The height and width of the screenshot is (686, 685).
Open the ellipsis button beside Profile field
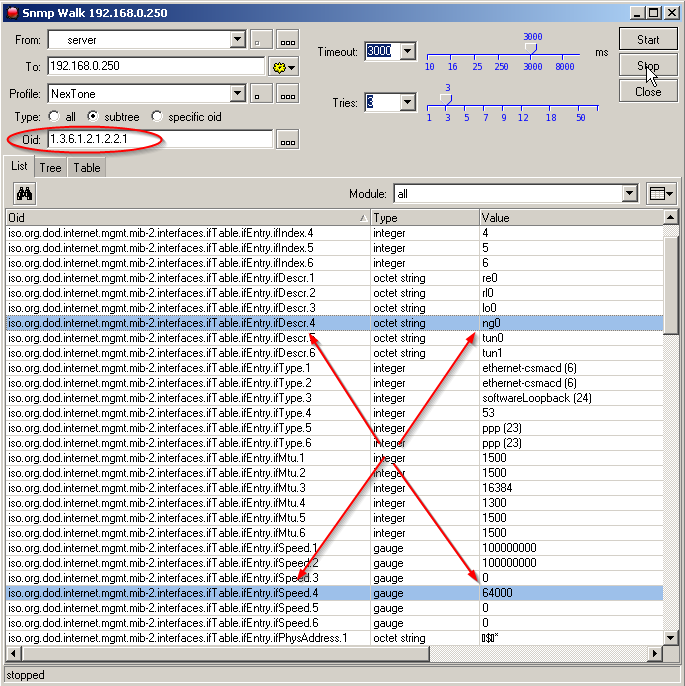pyautogui.click(x=288, y=94)
